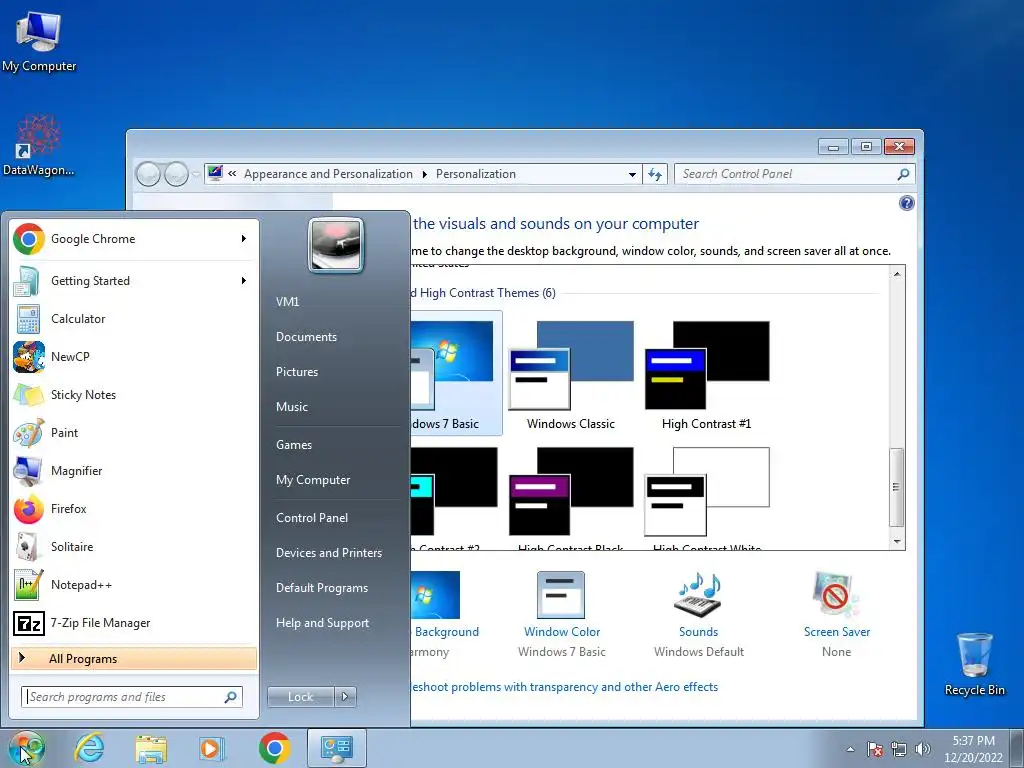
Task: Open Internet Explorer on taskbar
Action: [x=89, y=748]
